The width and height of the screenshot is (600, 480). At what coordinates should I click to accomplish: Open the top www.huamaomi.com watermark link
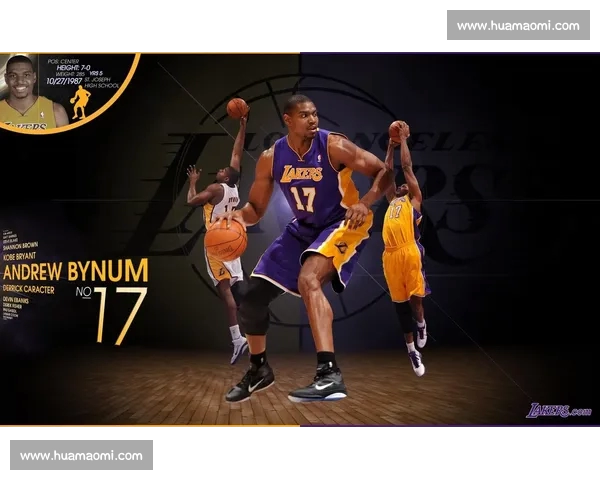[517, 25]
